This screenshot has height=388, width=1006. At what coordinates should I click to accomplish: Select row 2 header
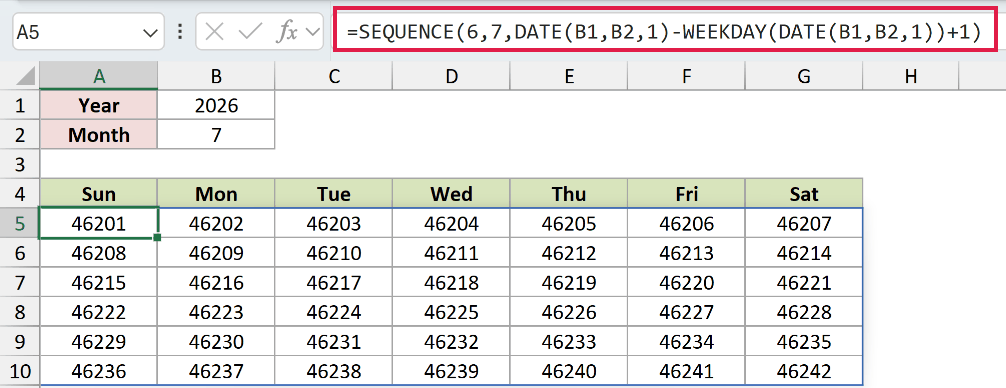pos(19,135)
